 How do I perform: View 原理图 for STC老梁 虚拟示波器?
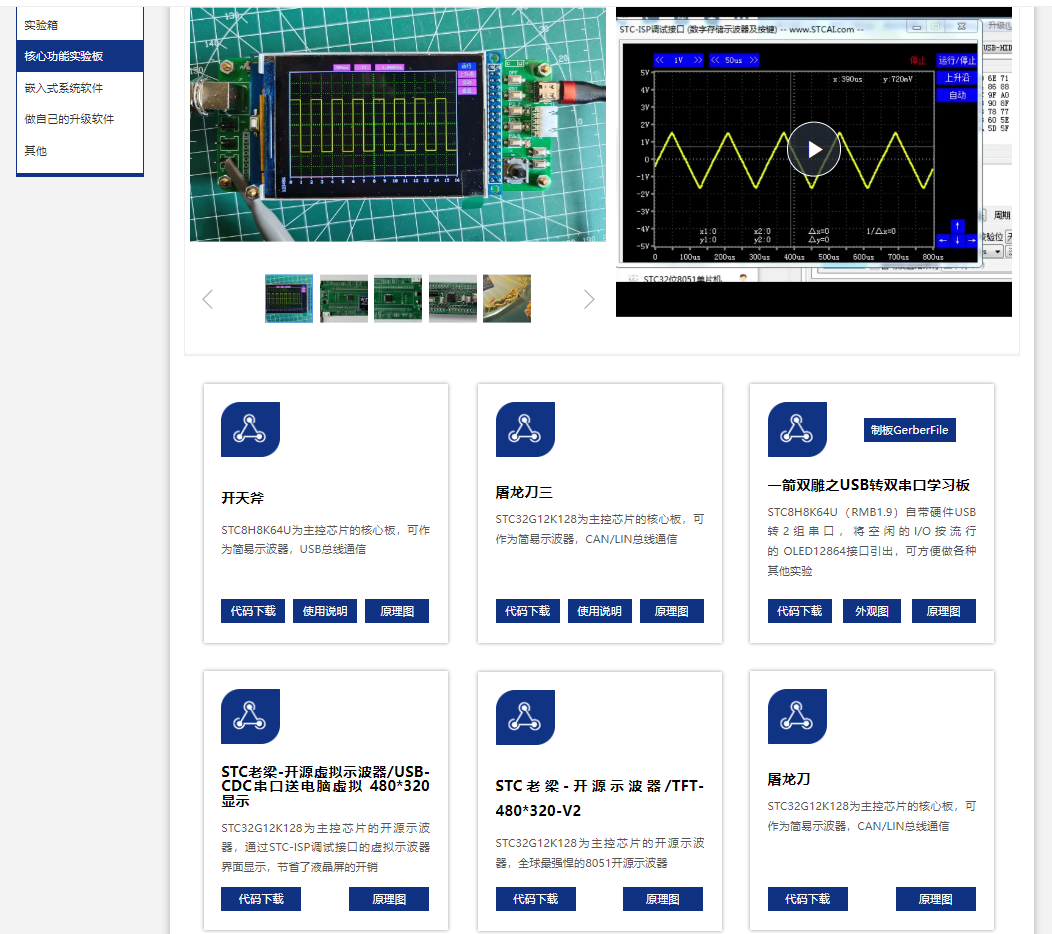[x=388, y=899]
